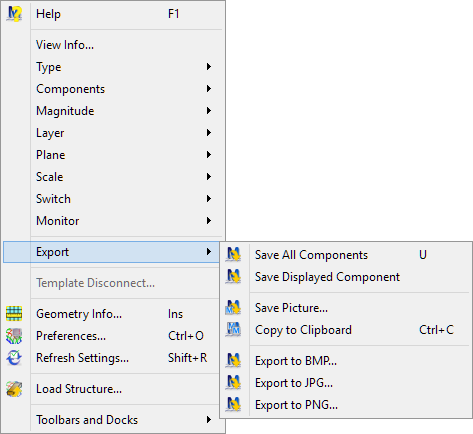473x434 pixels.
Task: Click the Copy to Clipboard icon
Action: click(233, 330)
